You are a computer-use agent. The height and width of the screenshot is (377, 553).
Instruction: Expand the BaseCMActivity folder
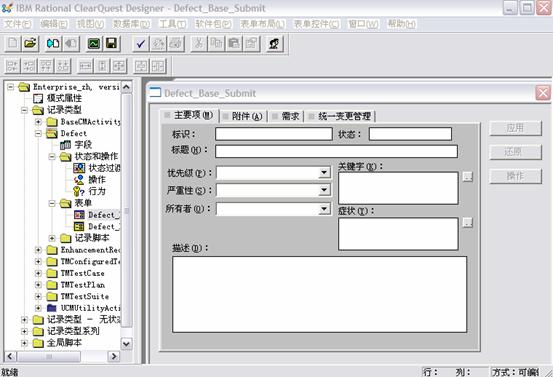click(x=38, y=122)
